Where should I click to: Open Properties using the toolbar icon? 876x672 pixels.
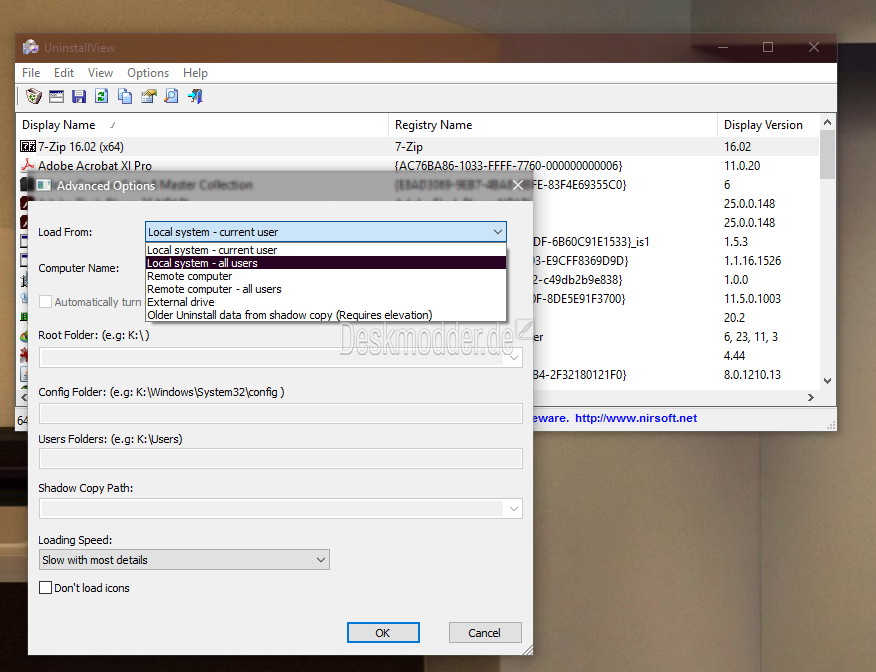149,96
